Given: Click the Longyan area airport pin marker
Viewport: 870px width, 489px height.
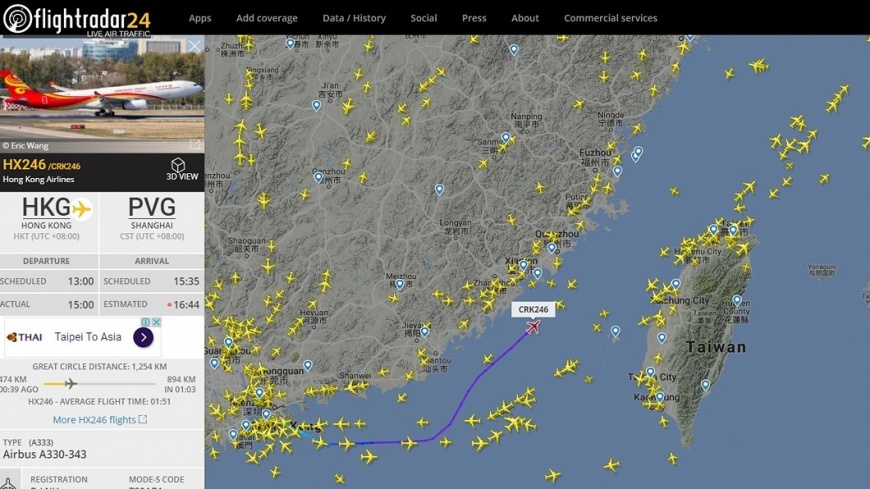Looking at the screenshot, I should click(439, 190).
